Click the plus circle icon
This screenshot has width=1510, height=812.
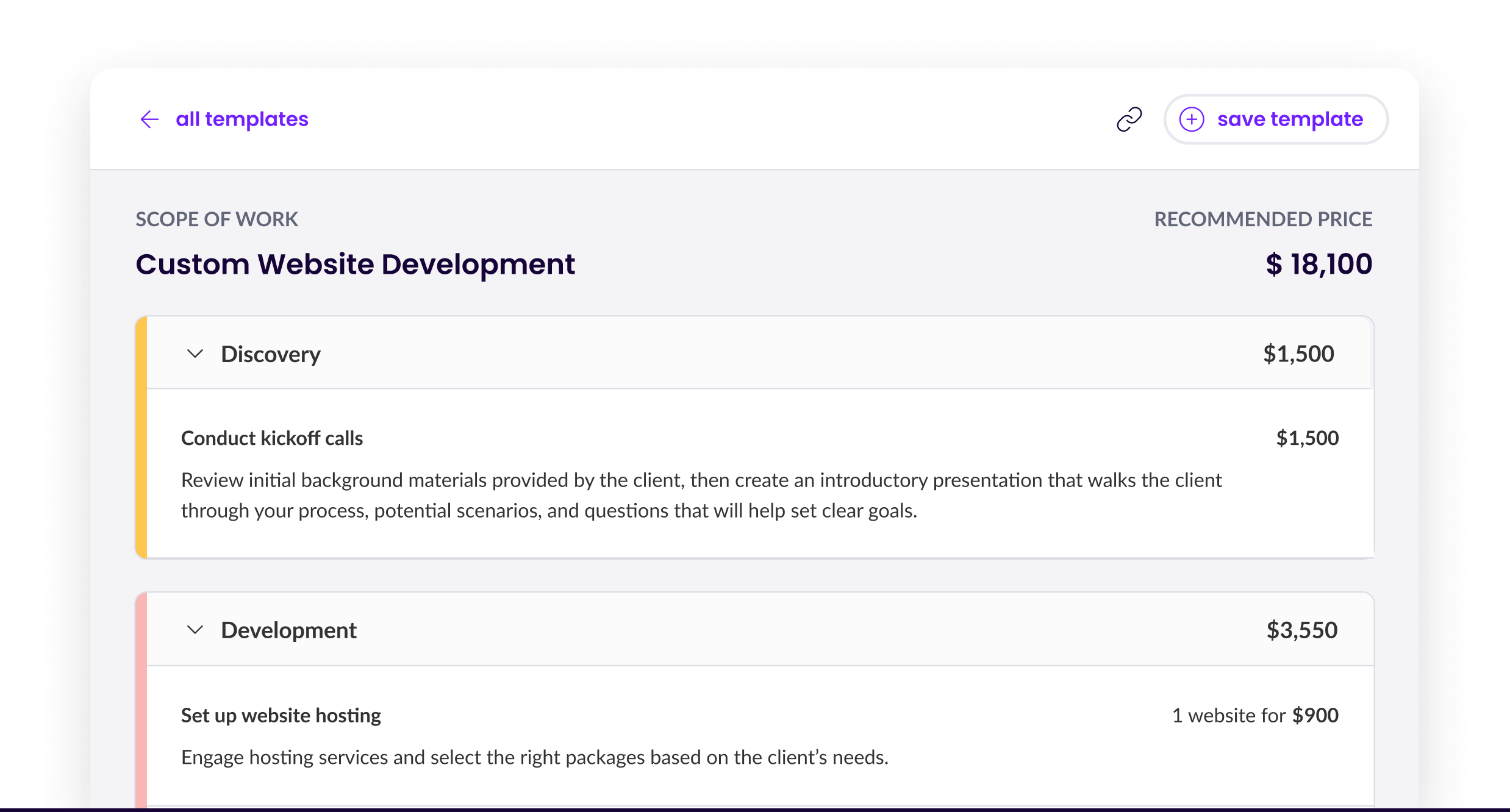[1192, 119]
